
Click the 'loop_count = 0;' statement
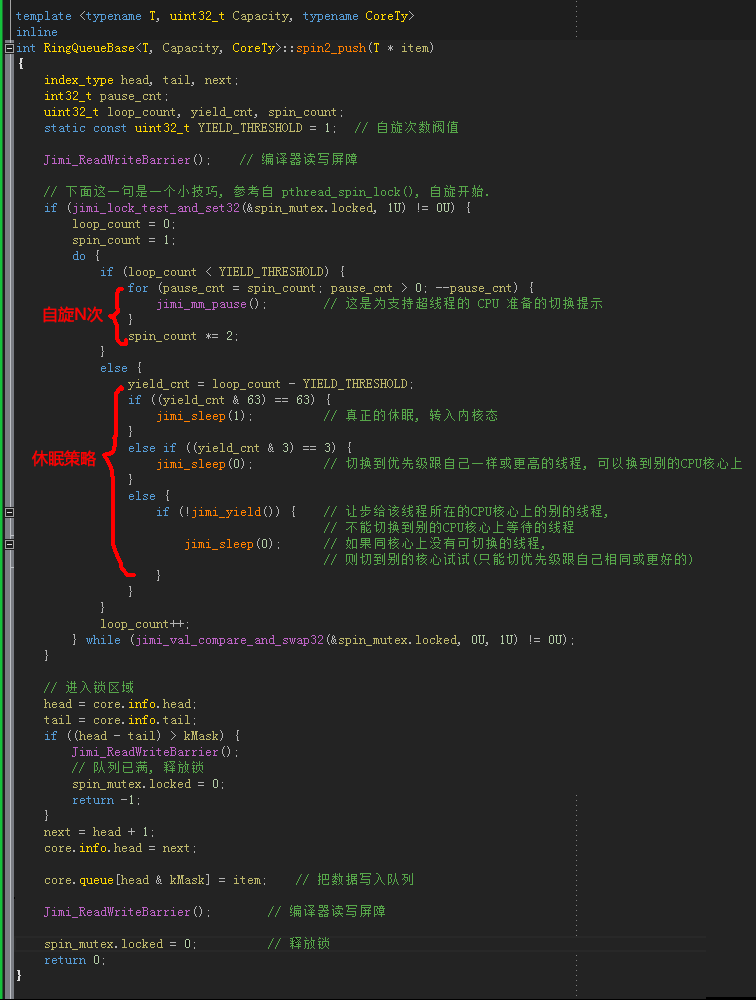click(x=124, y=224)
